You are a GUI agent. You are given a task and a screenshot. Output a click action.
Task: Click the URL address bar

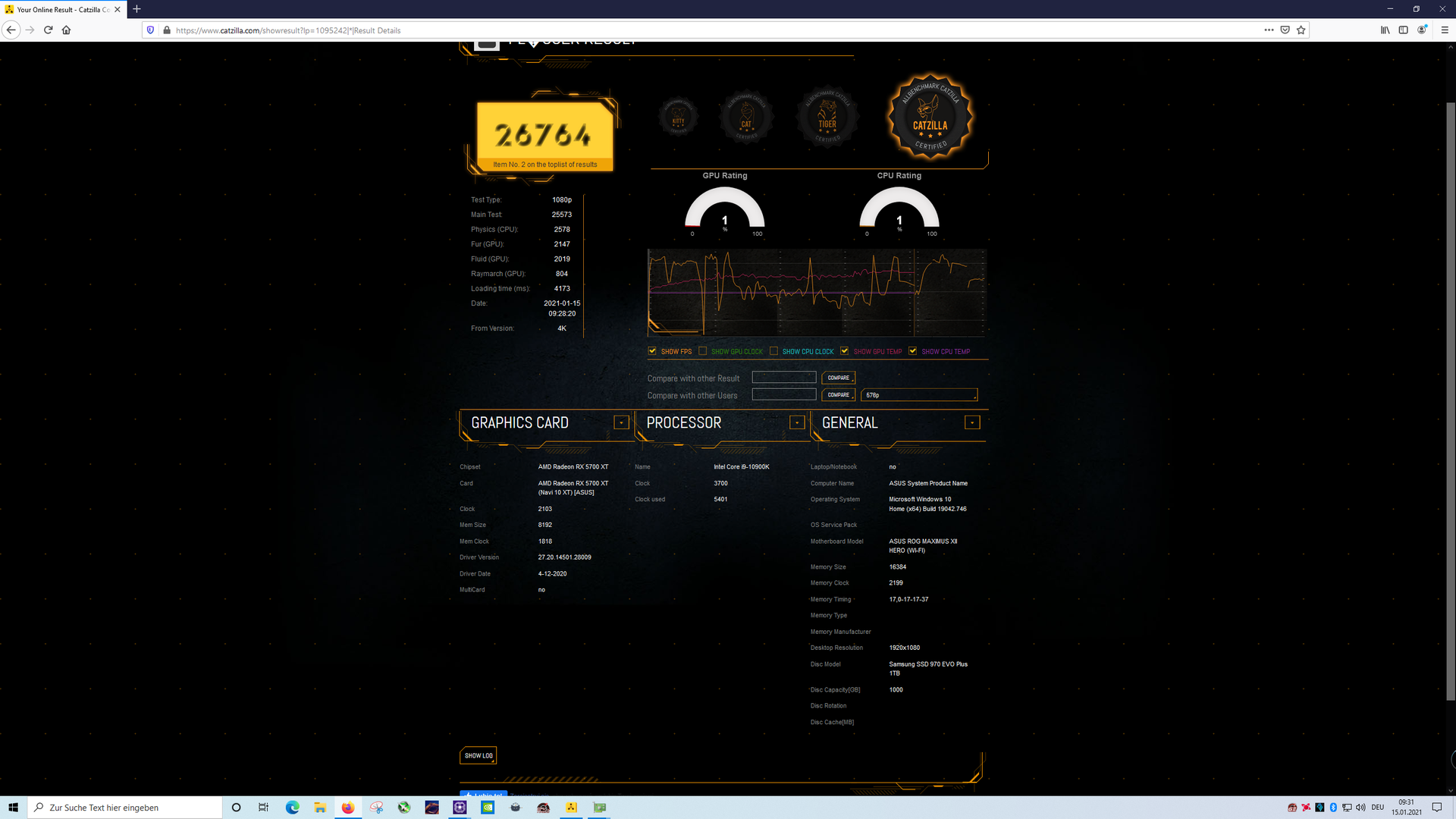click(x=713, y=30)
